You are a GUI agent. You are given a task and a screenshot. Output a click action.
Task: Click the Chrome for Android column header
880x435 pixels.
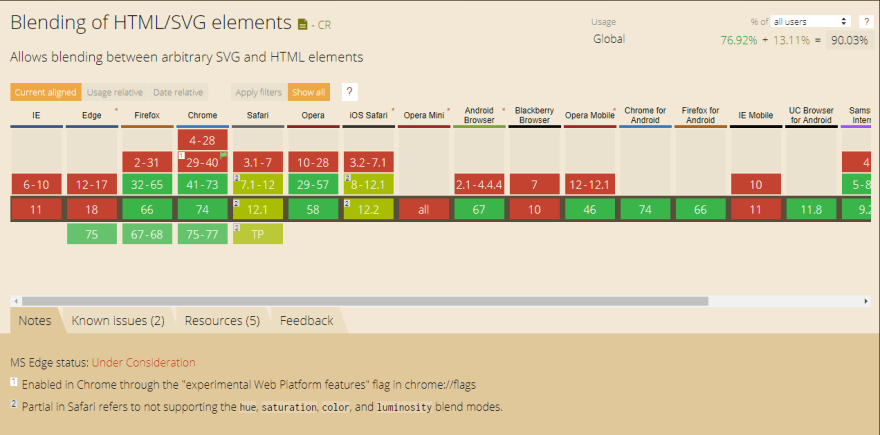(645, 115)
